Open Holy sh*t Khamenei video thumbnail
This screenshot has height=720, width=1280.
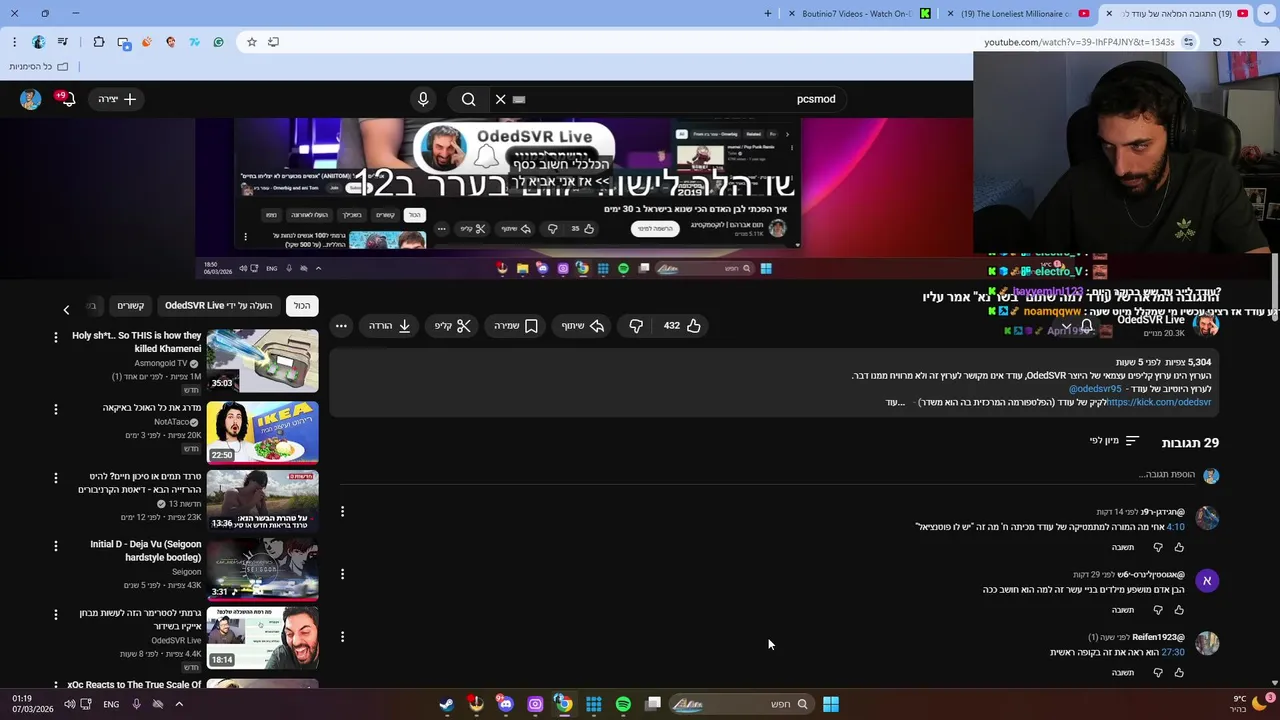(x=262, y=361)
